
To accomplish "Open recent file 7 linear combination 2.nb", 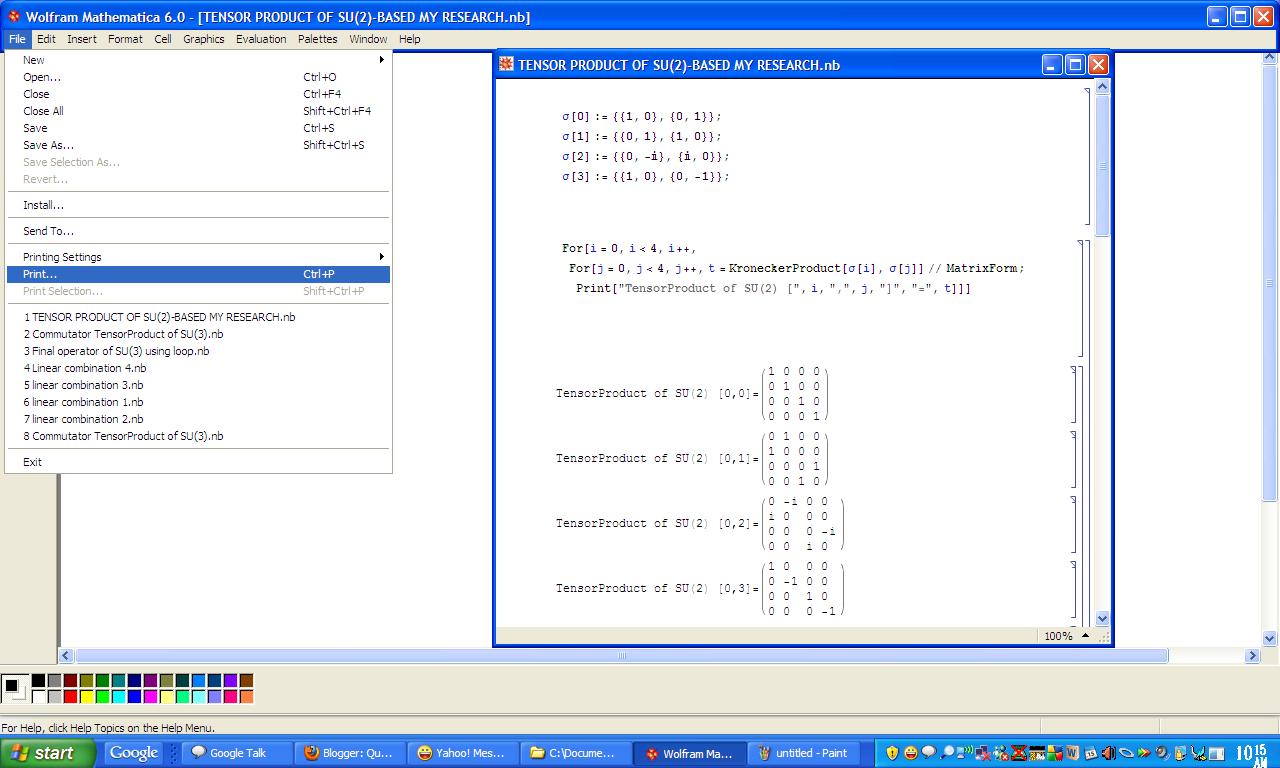I will pyautogui.click(x=198, y=419).
